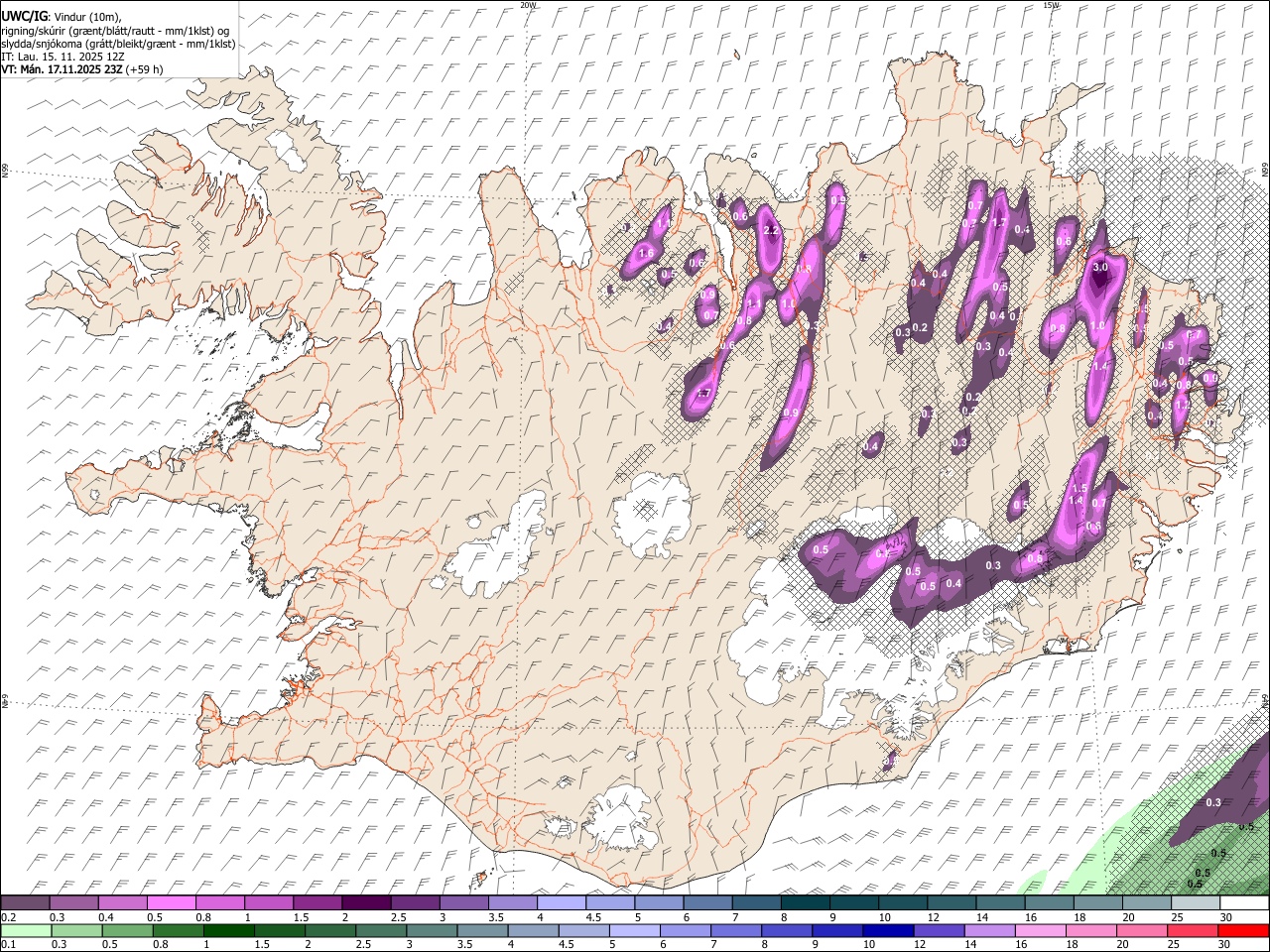This screenshot has width=1270, height=952.
Task: Click the '1.0' snowfall value below 3.0
Action: click(x=1097, y=325)
